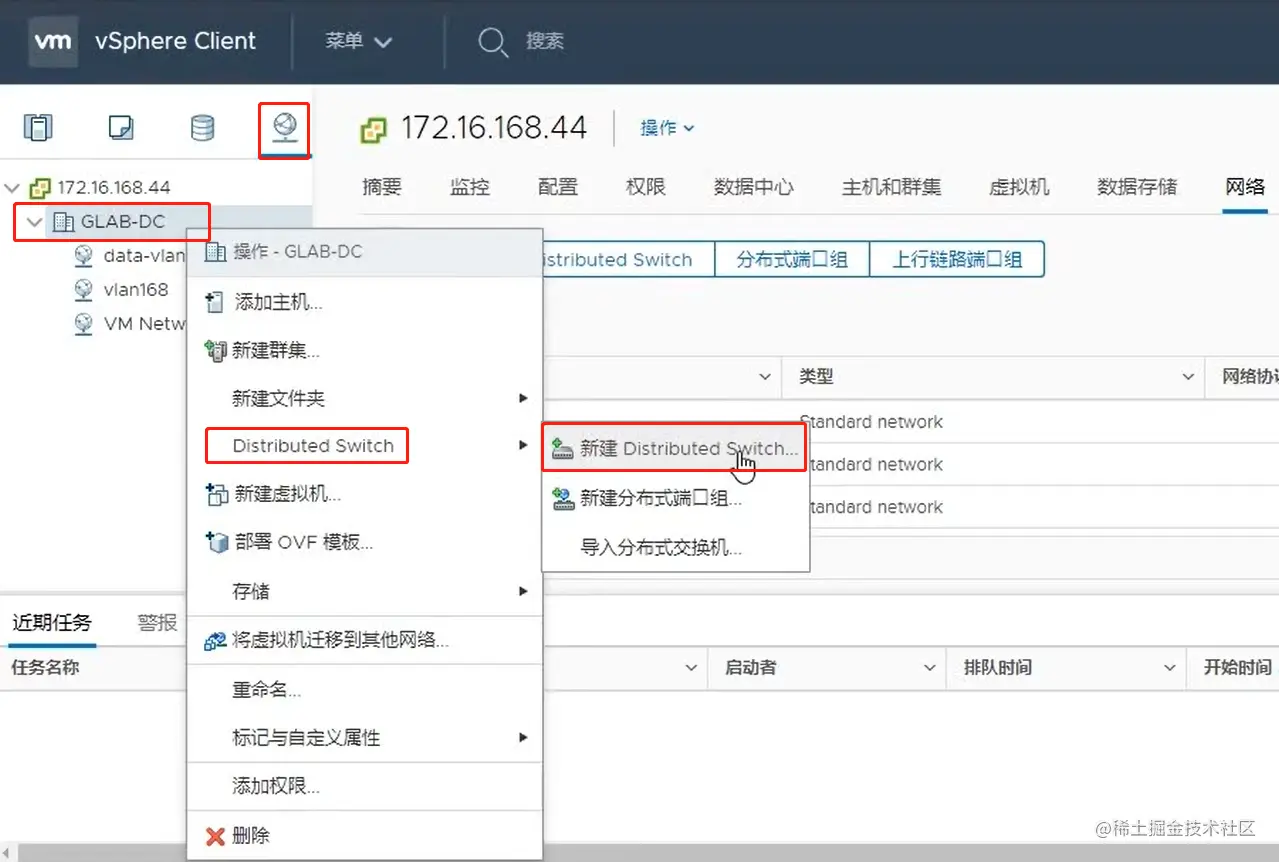Expand the Distributed Switch submenu arrow

523,445
